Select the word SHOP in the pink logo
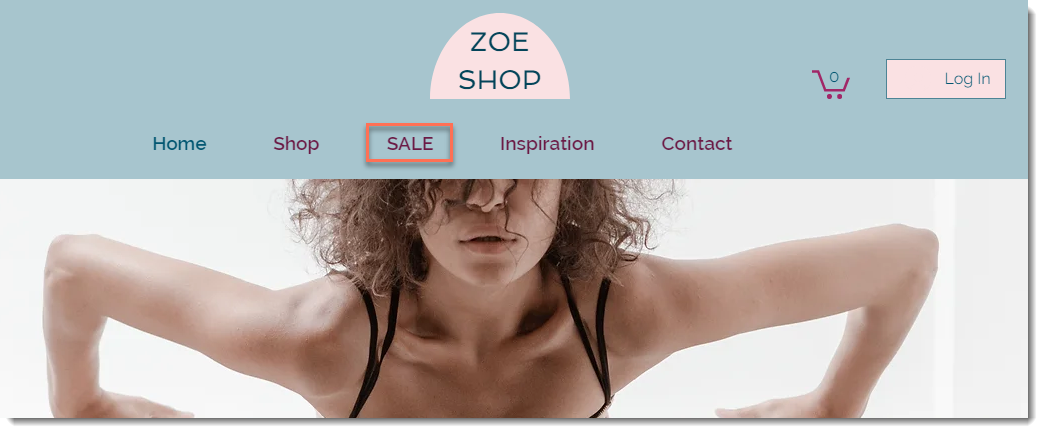The image size is (1043, 433). (x=500, y=80)
